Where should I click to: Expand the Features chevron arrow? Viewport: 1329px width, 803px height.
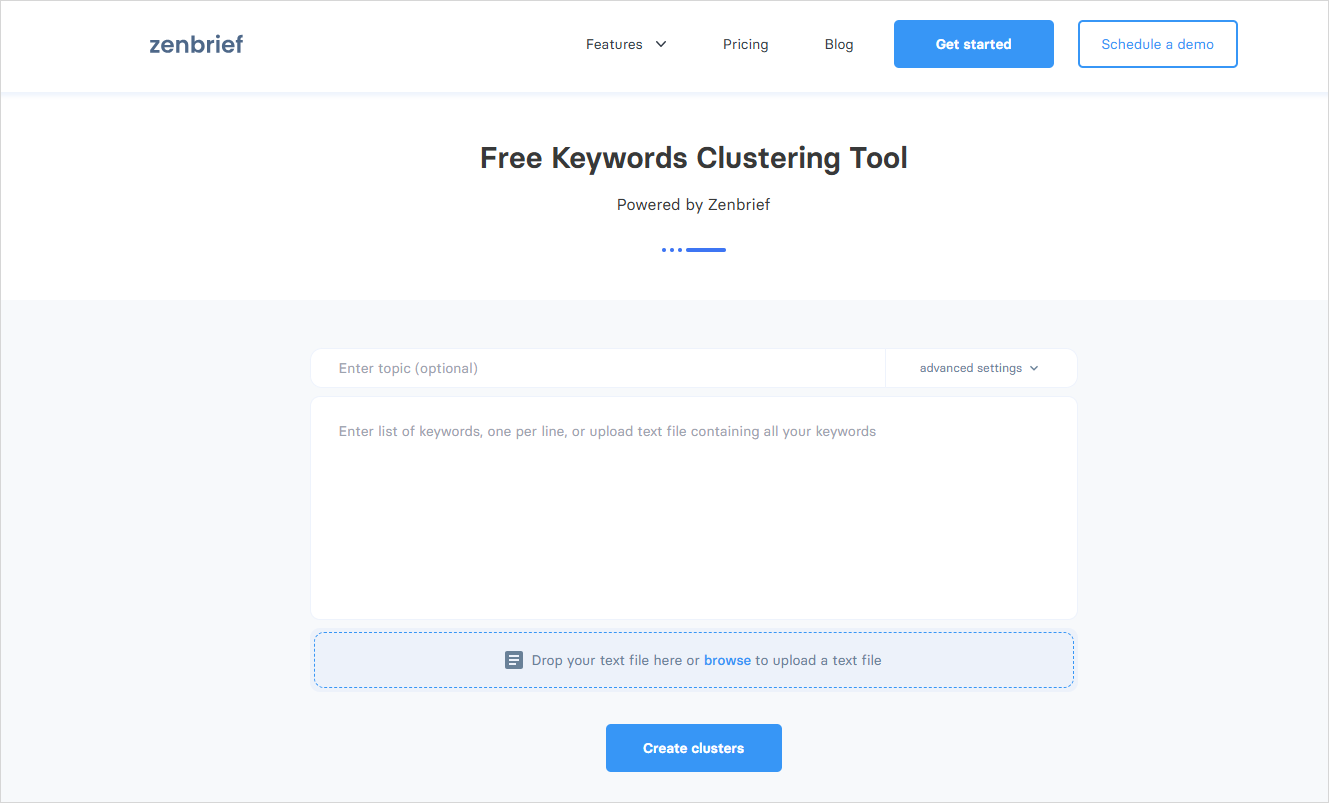(x=661, y=44)
